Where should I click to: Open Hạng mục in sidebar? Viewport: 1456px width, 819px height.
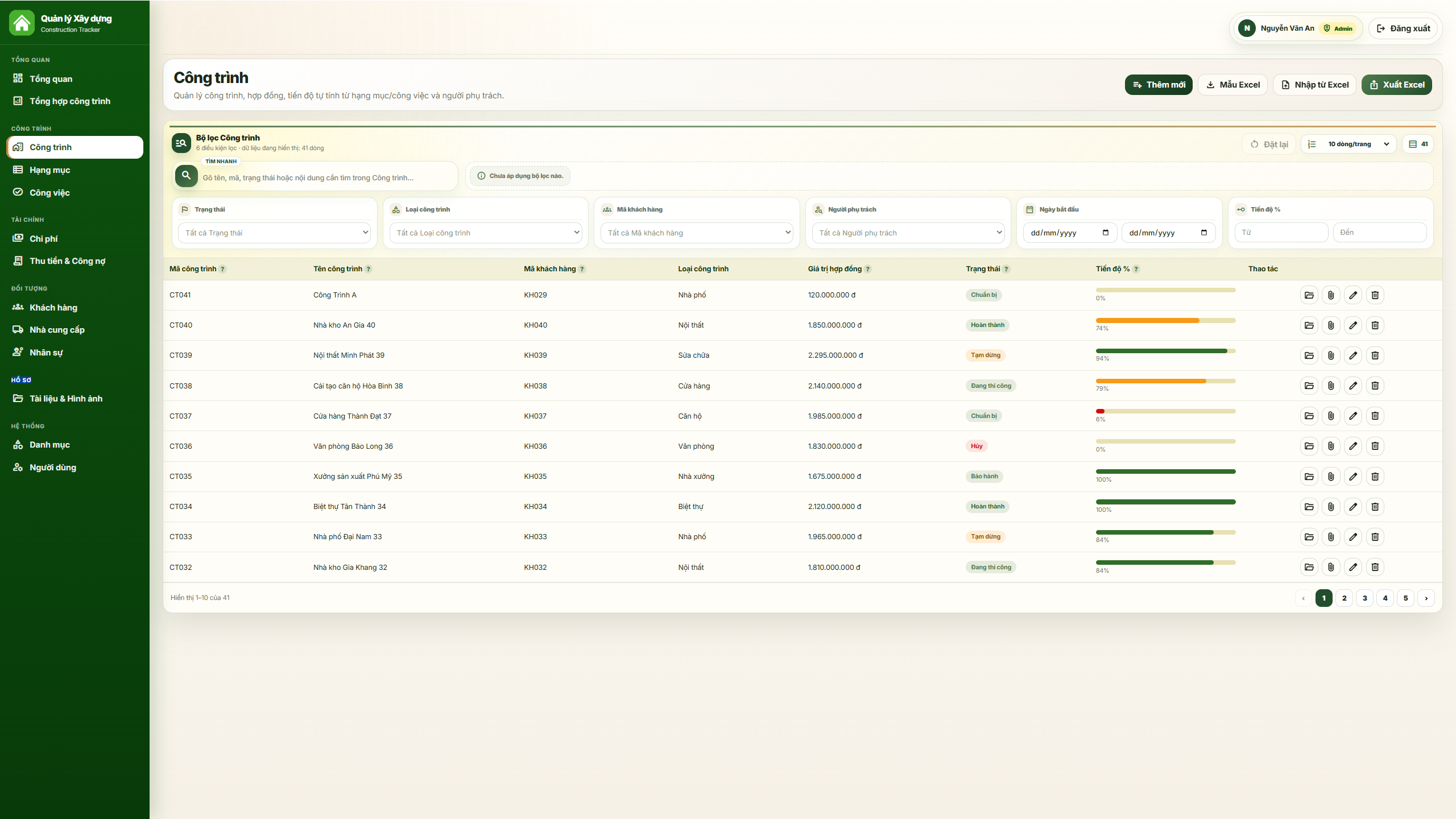click(x=75, y=170)
